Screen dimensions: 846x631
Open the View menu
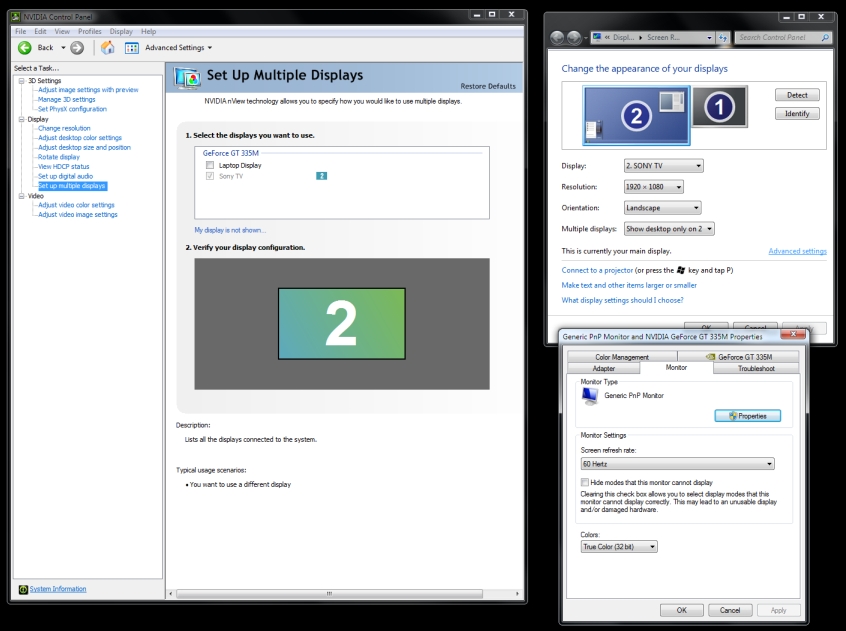coord(62,31)
